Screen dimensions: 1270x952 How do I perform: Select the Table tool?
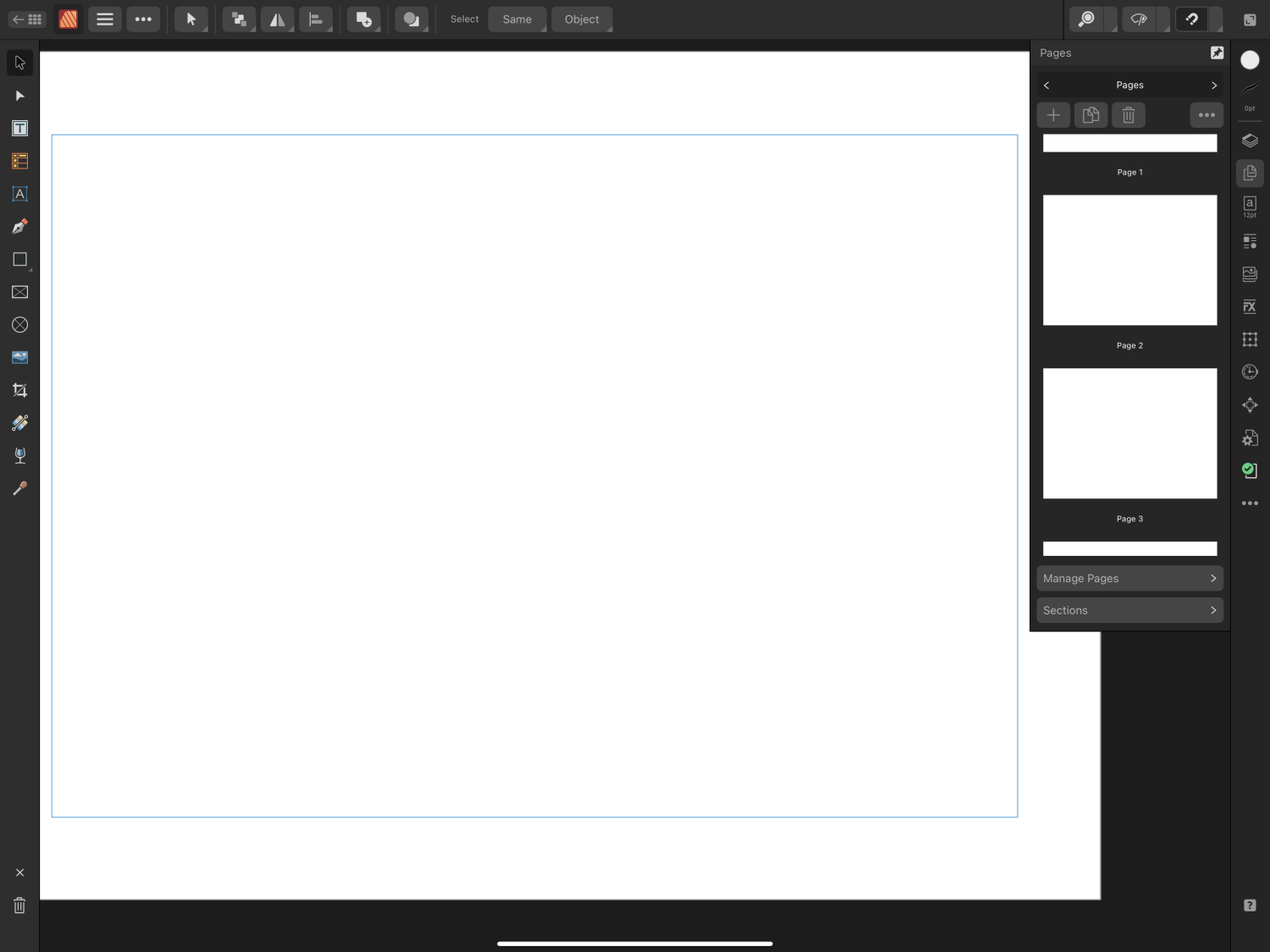click(19, 161)
